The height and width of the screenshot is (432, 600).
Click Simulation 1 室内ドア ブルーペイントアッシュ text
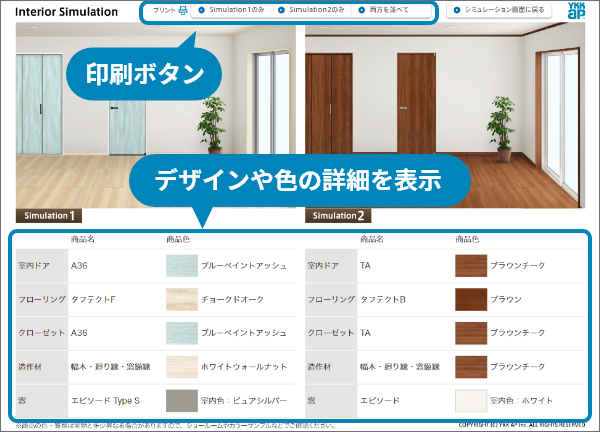point(244,266)
